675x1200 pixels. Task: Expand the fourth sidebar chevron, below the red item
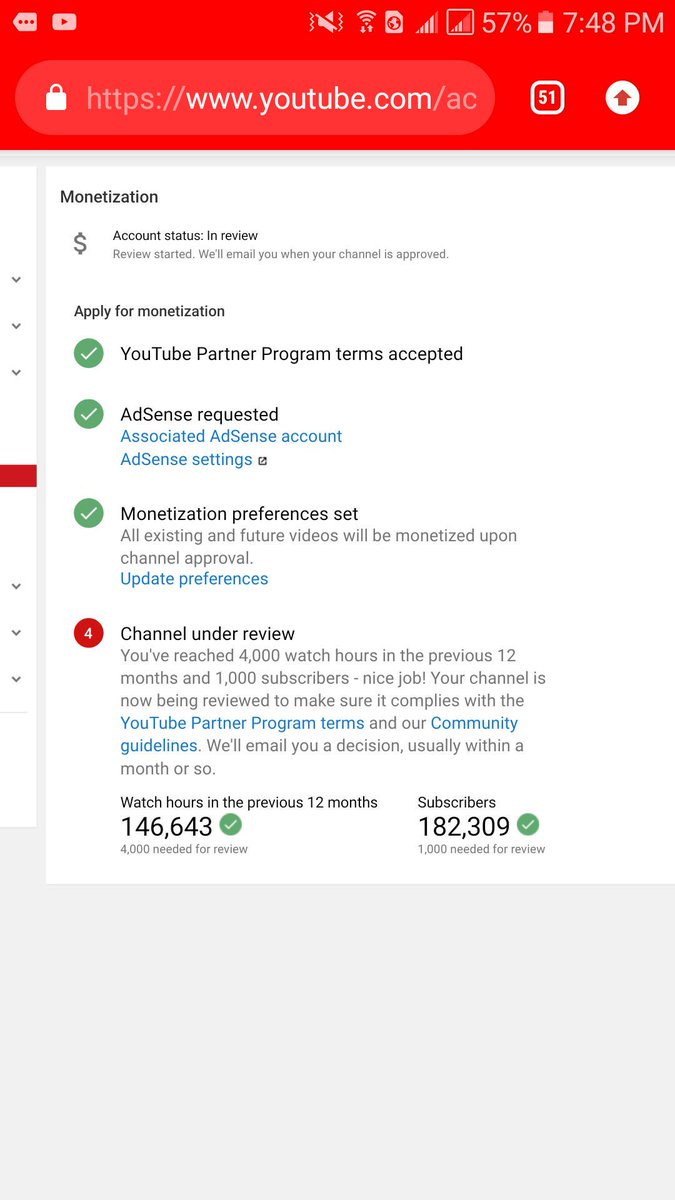click(x=16, y=586)
